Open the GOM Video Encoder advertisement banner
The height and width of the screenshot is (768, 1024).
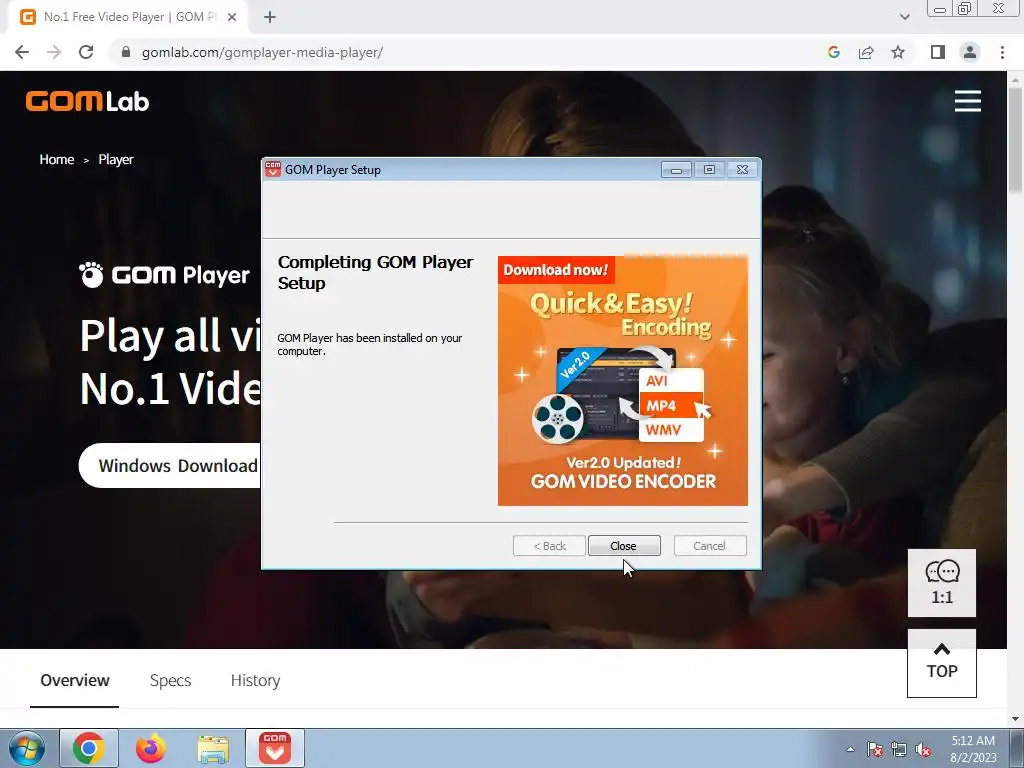622,381
